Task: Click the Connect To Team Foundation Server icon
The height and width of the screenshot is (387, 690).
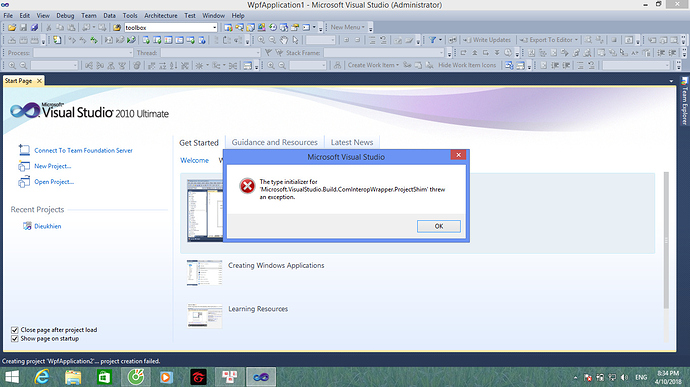Action: 24,150
